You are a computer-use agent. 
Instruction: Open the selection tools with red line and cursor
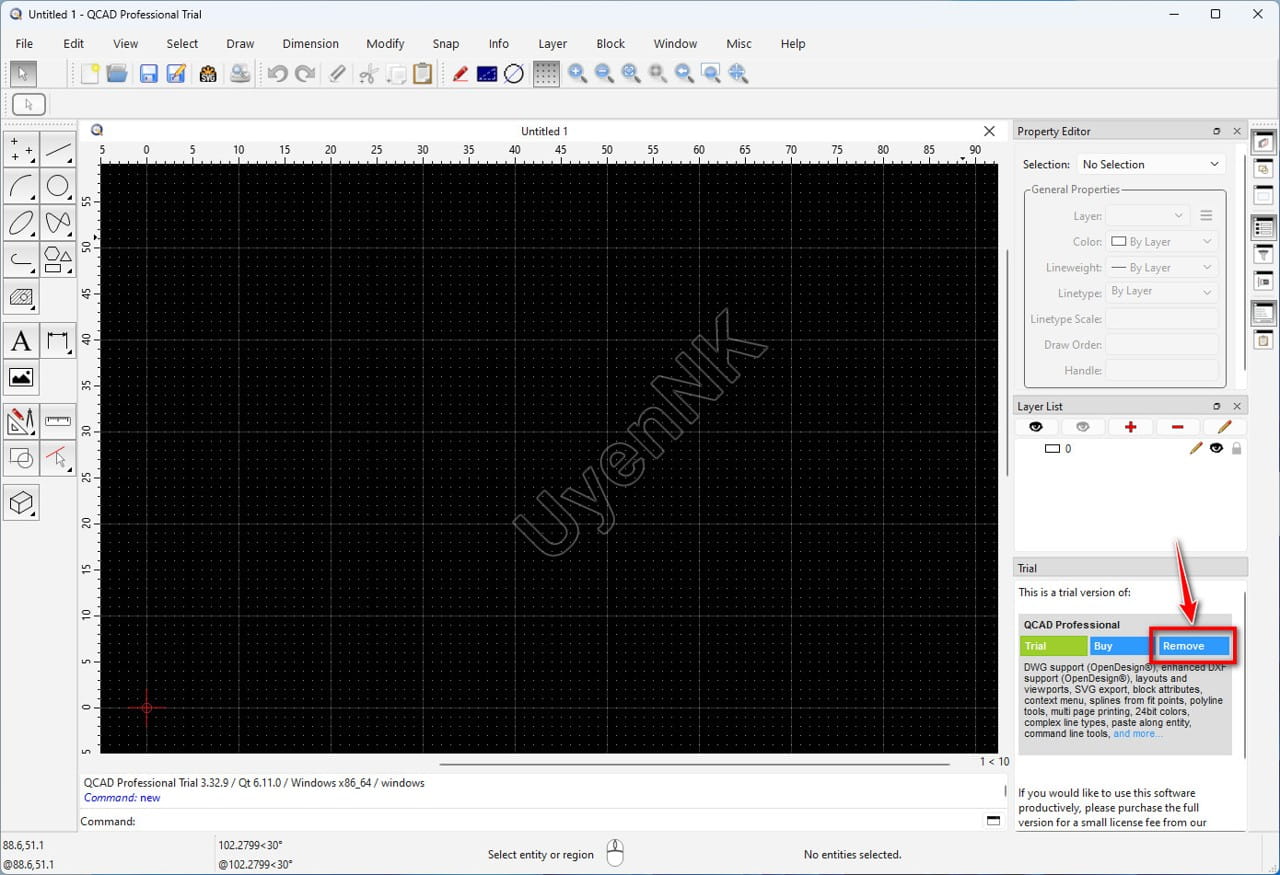(x=58, y=458)
